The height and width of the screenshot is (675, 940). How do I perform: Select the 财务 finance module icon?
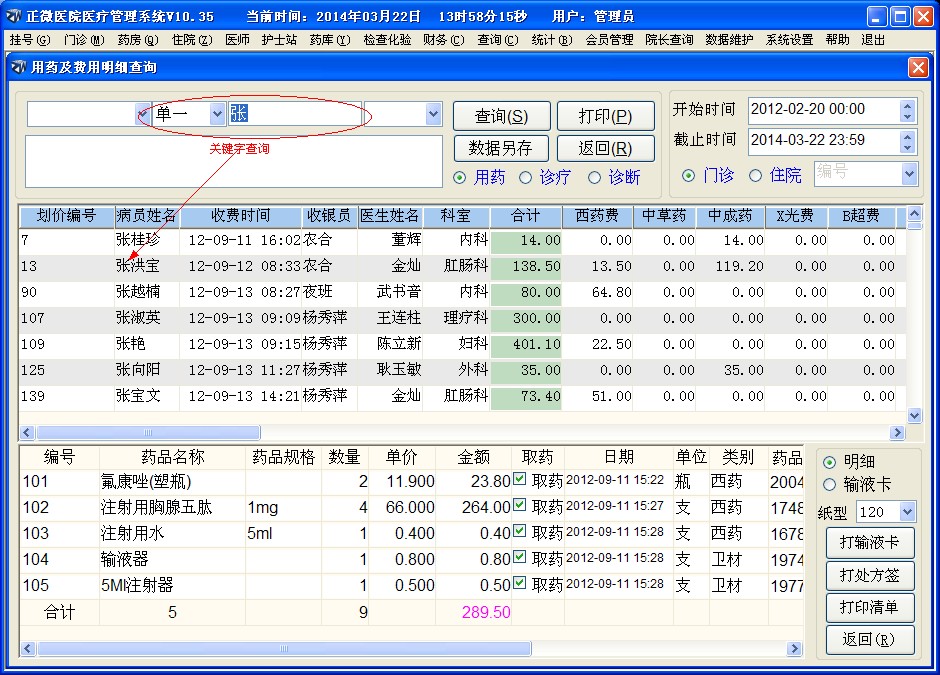443,42
